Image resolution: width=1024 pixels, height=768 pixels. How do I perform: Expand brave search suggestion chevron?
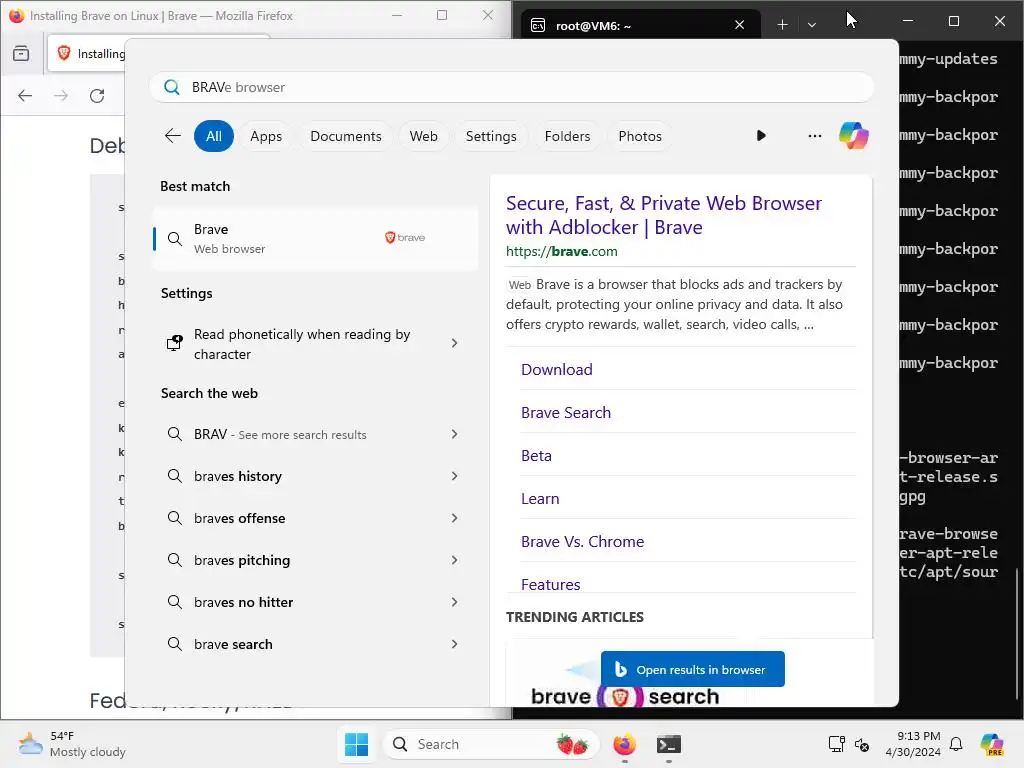click(x=455, y=644)
